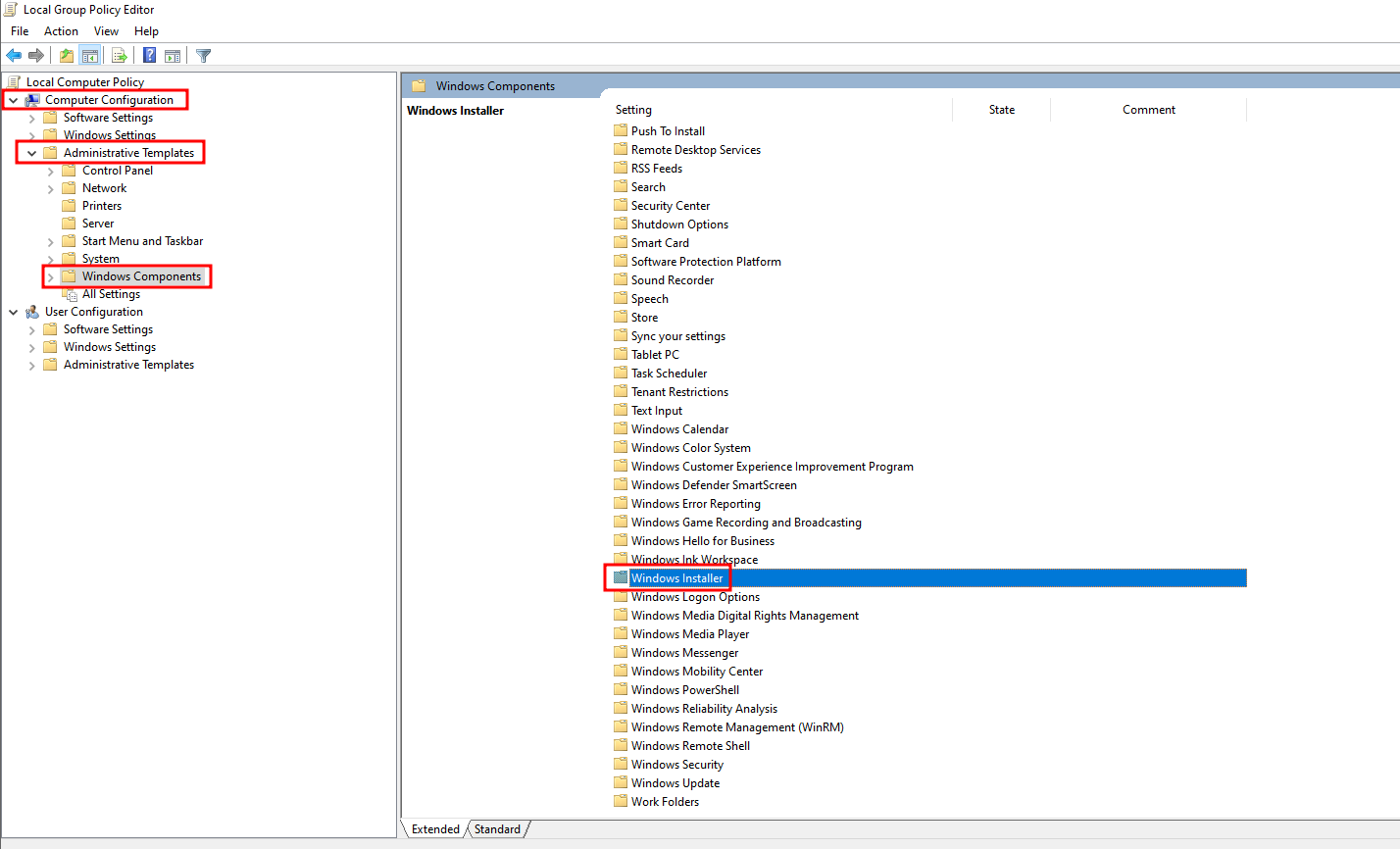
Task: Select Windows Hello for Business in the list
Action: [x=702, y=541]
